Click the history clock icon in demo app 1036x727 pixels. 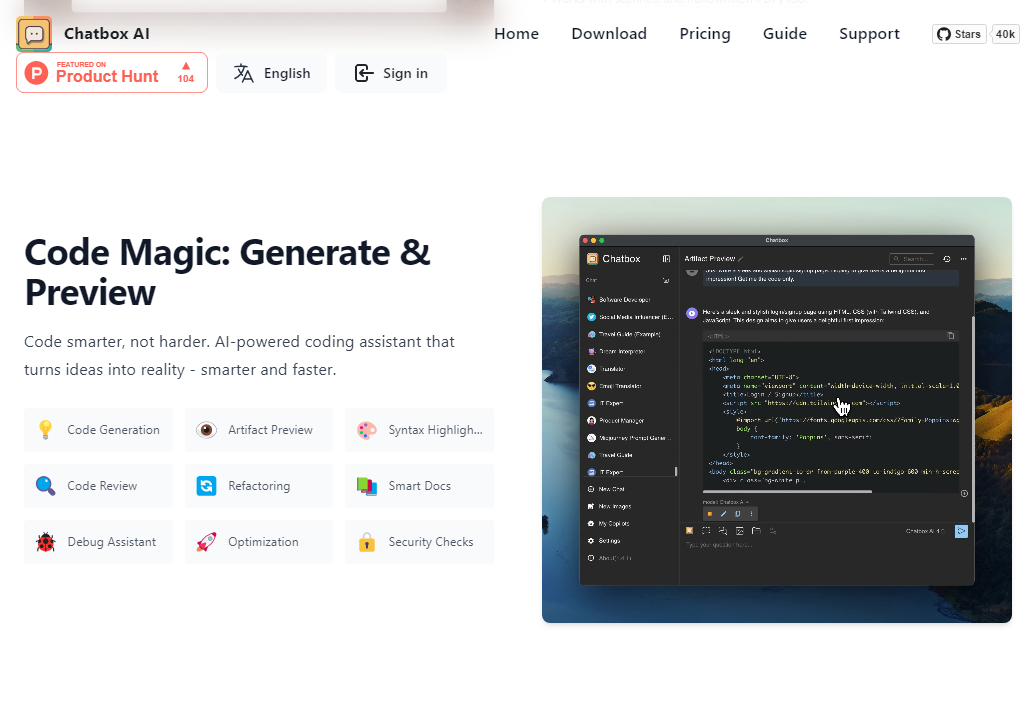(x=947, y=259)
